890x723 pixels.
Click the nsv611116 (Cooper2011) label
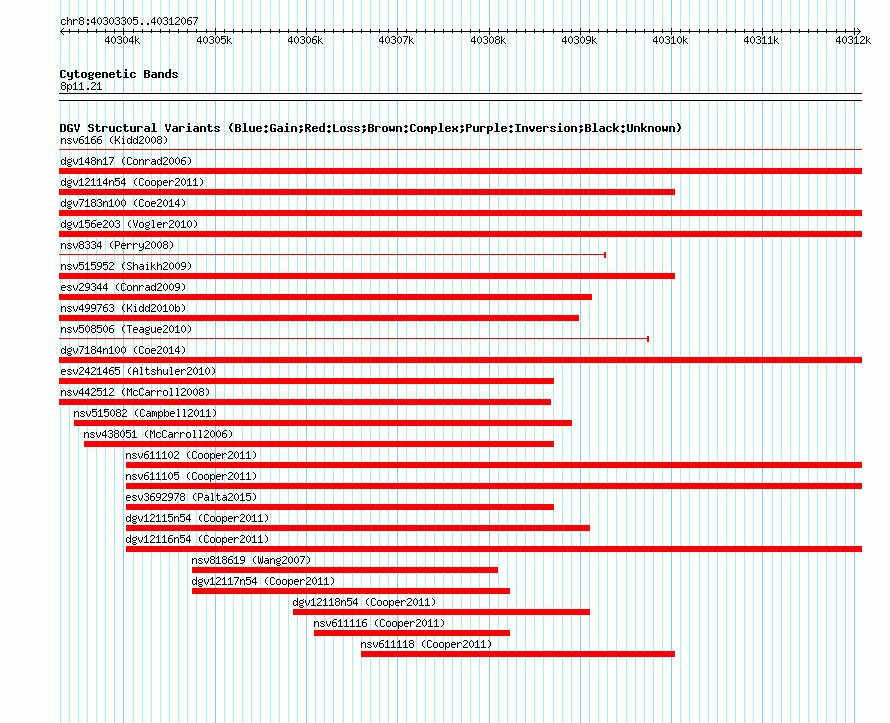click(379, 623)
